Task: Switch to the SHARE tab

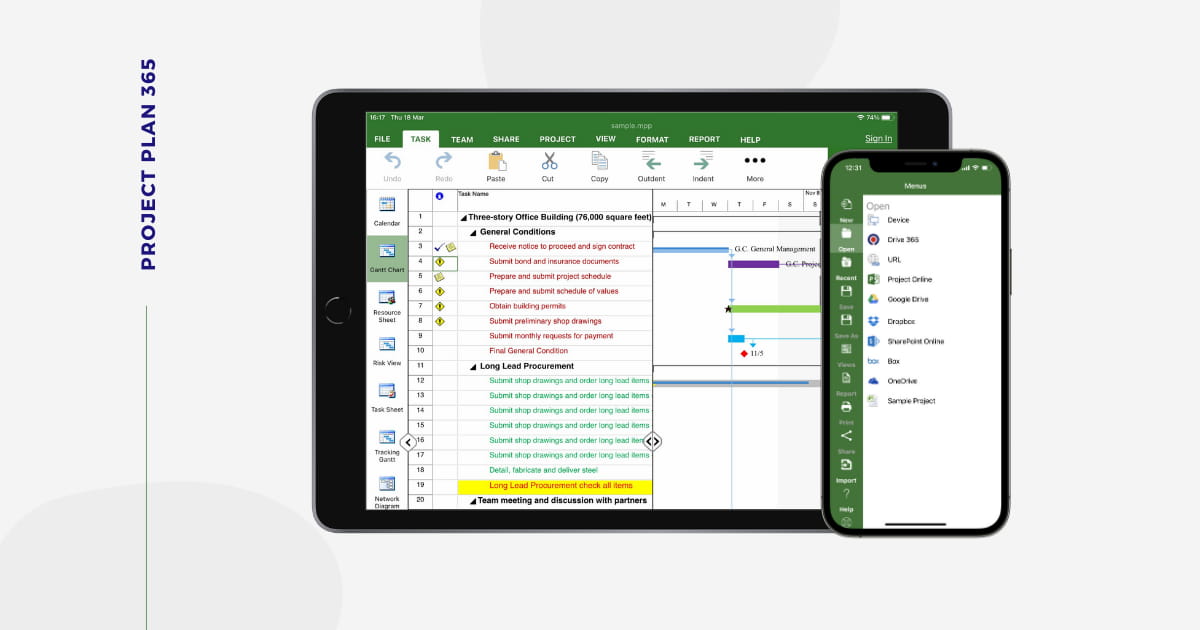Action: [x=506, y=139]
